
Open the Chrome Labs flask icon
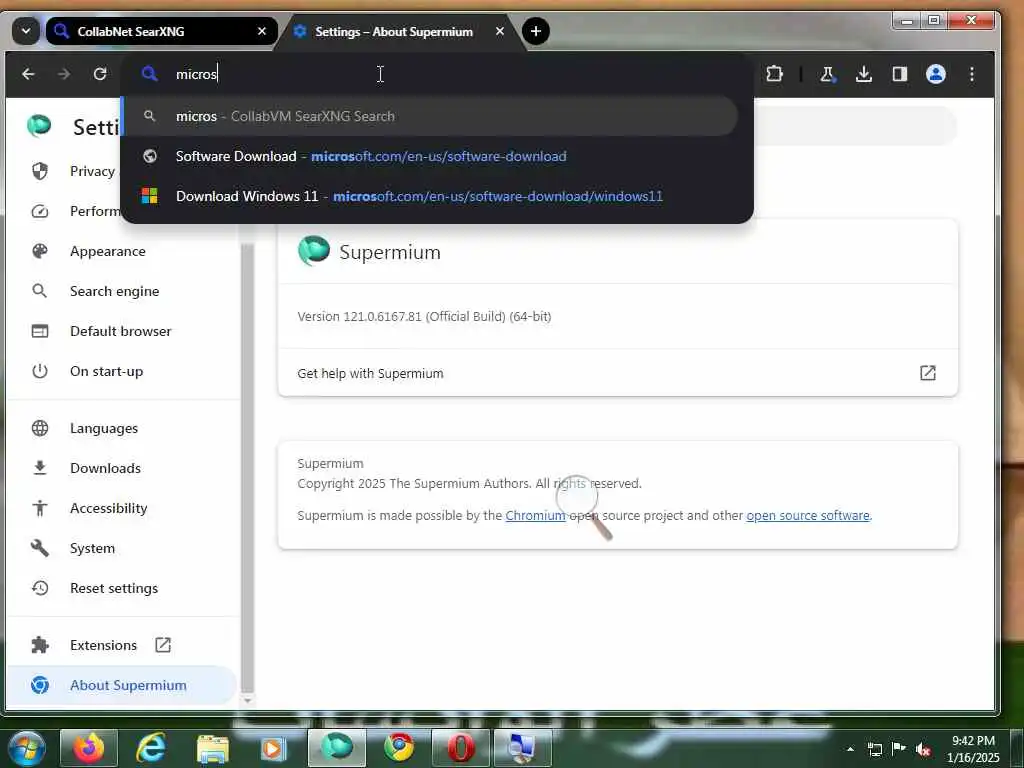coord(827,74)
